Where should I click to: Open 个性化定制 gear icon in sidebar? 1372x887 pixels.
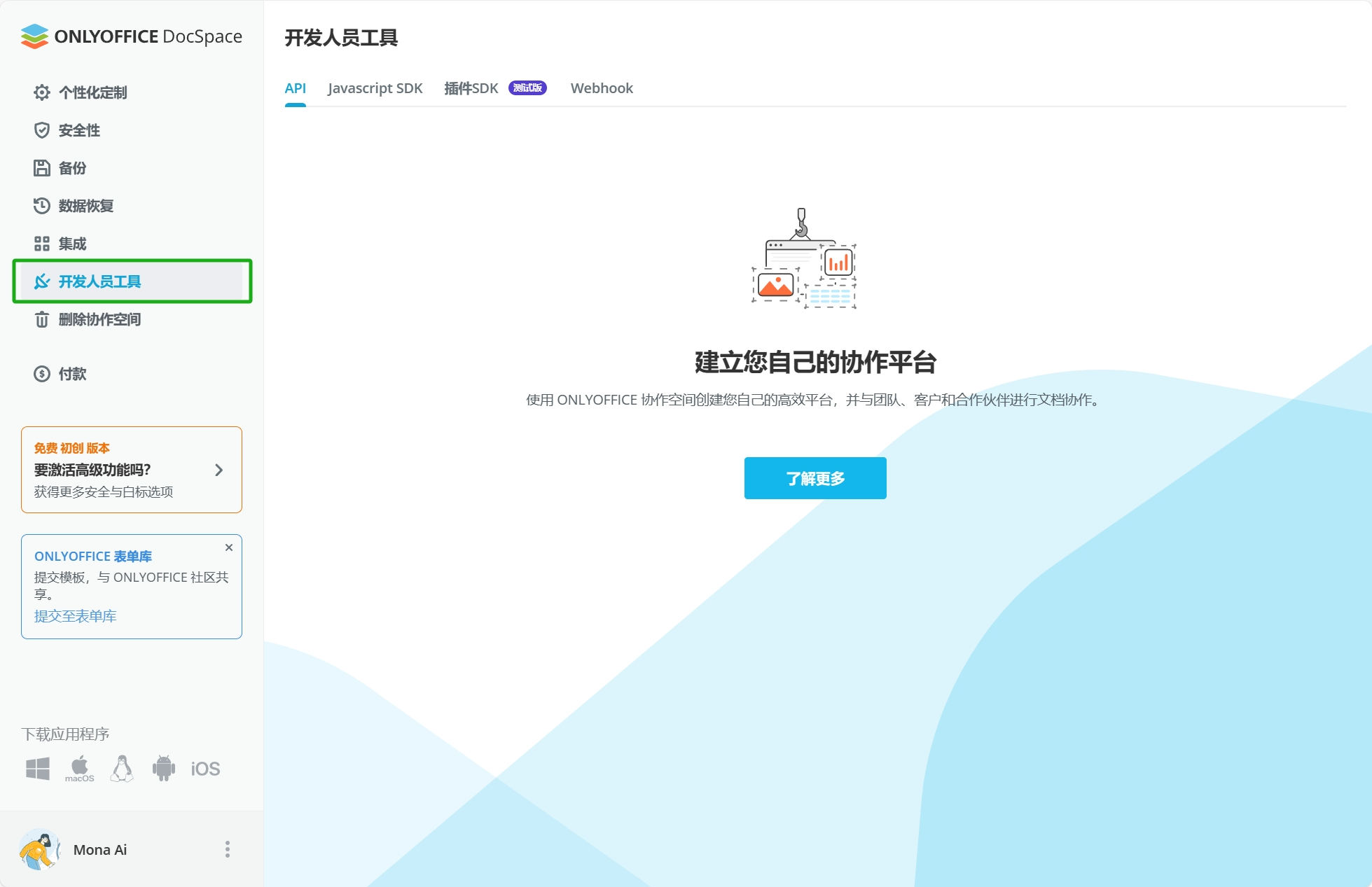42,92
